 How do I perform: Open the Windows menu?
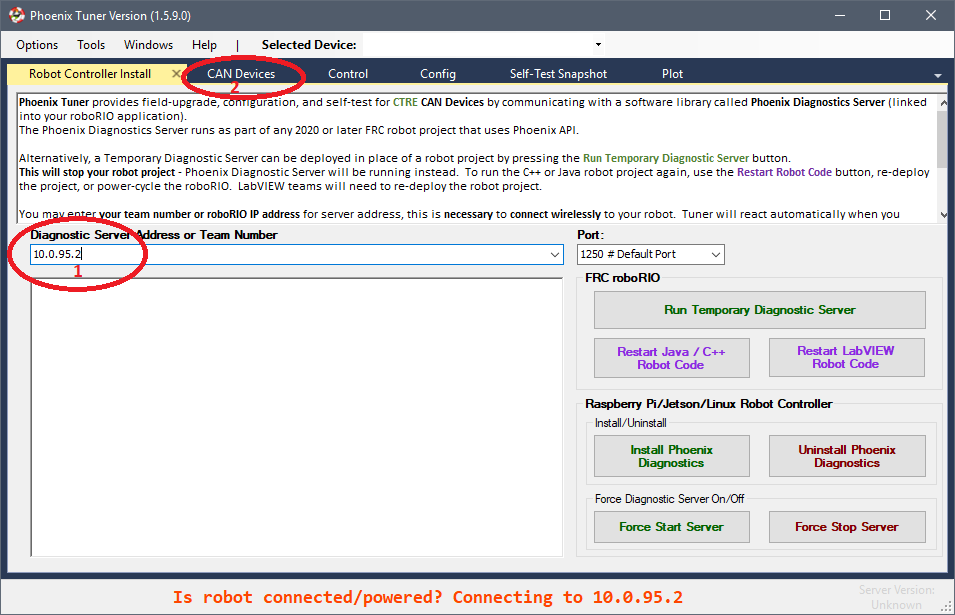148,45
